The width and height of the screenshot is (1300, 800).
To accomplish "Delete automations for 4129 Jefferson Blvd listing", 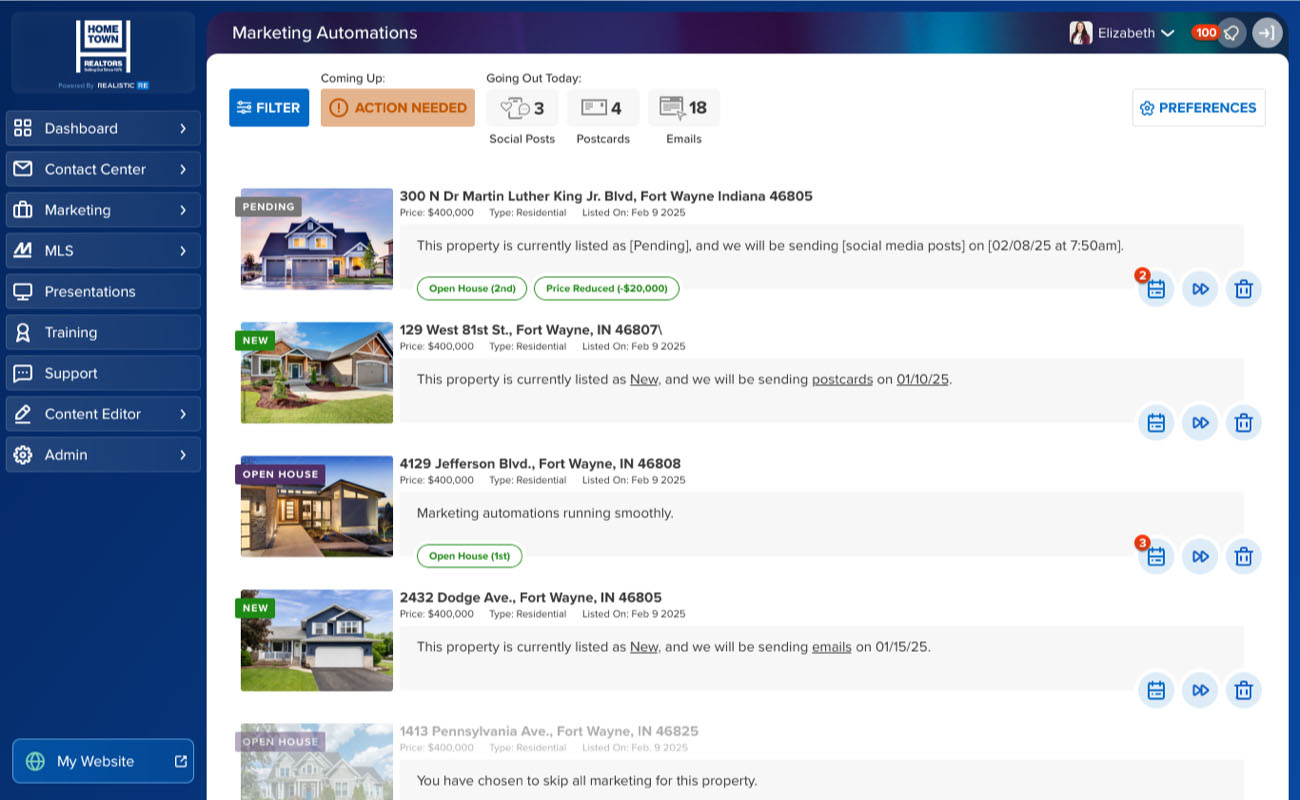I will [1243, 556].
